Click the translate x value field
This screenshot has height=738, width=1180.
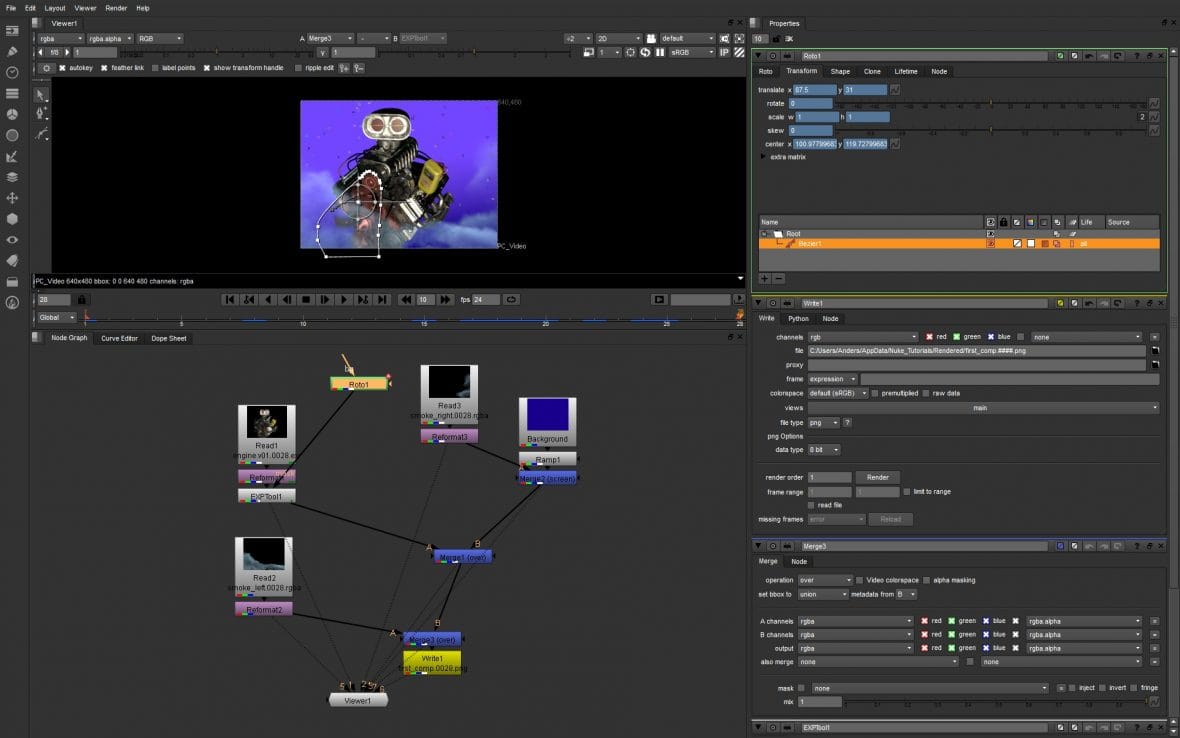tap(814, 90)
